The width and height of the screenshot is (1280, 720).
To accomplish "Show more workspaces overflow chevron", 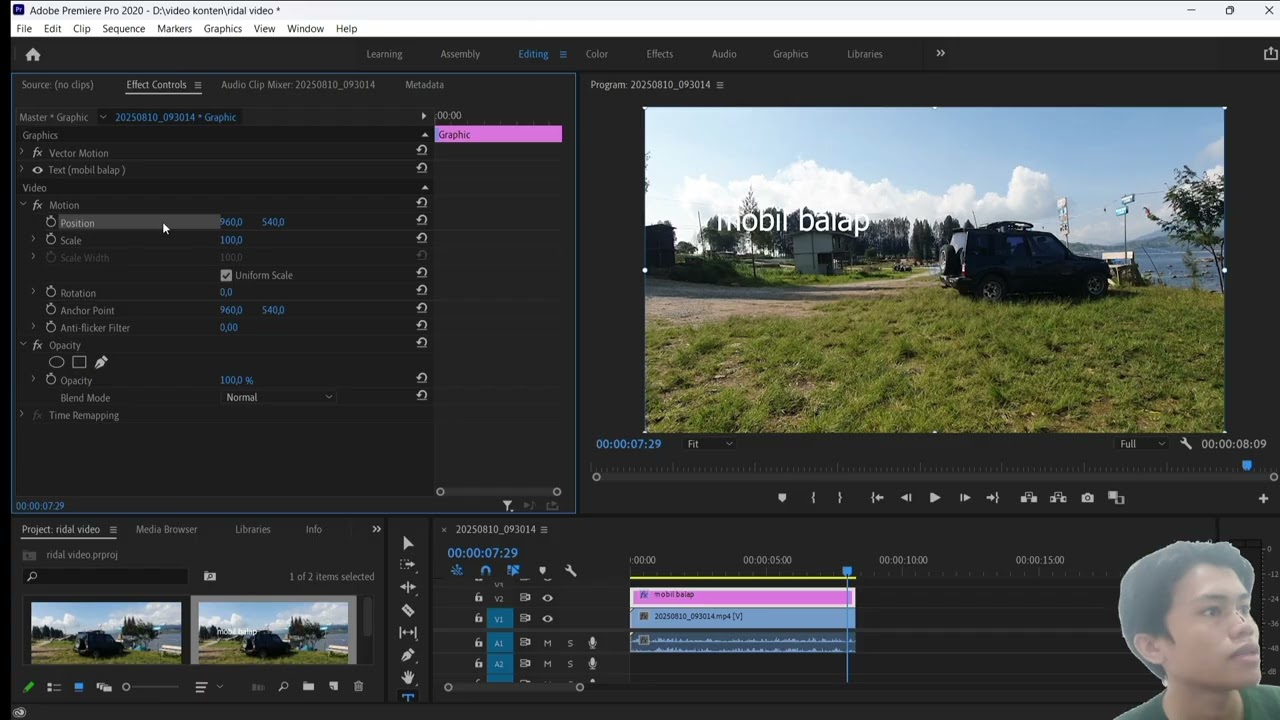I will pyautogui.click(x=940, y=54).
